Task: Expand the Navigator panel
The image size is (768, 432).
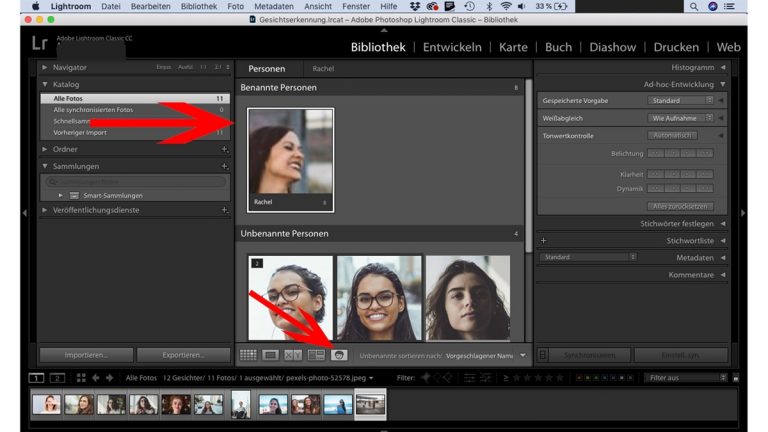Action: tap(45, 67)
